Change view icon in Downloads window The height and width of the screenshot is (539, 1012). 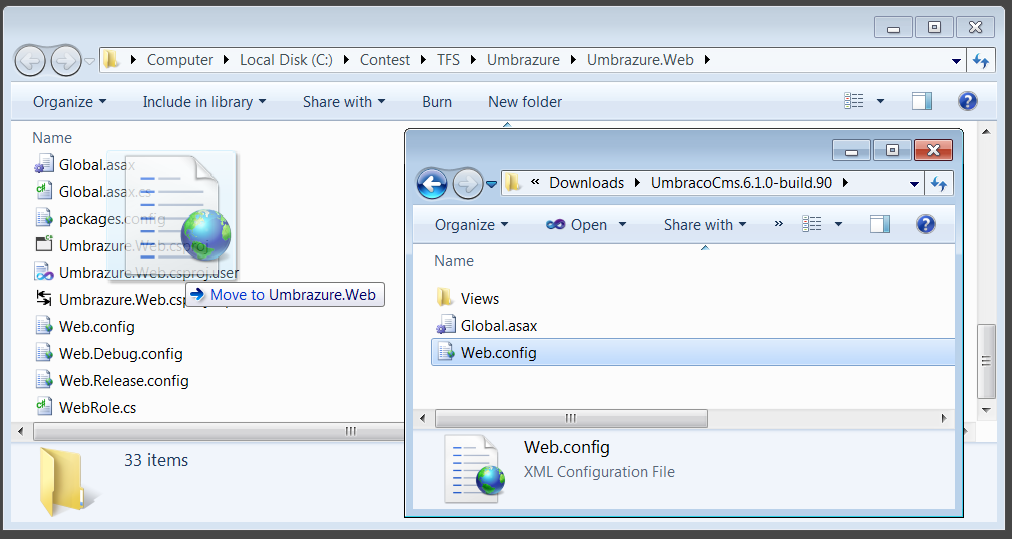pyautogui.click(x=812, y=224)
